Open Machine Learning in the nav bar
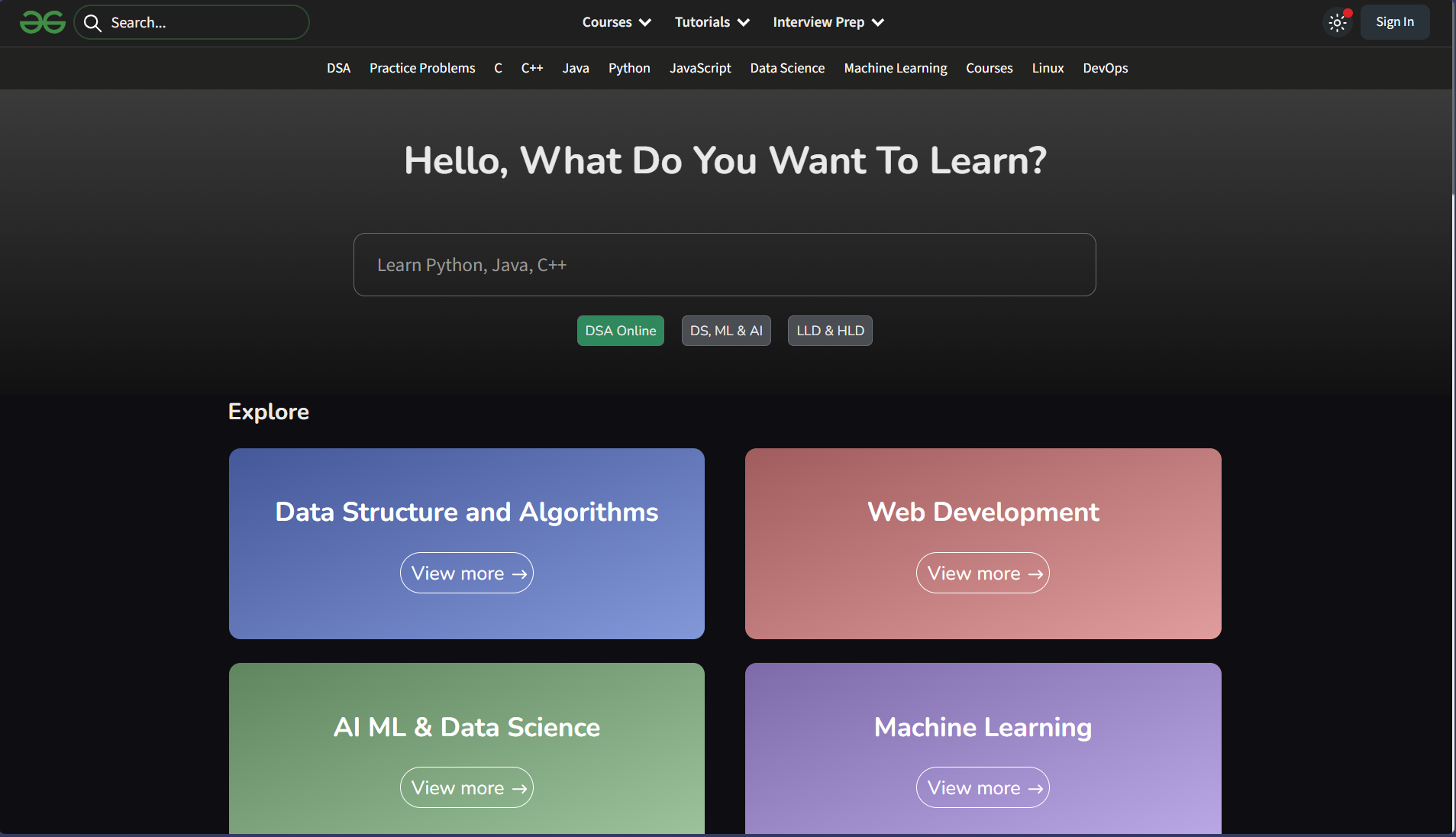This screenshot has height=837, width=1456. pos(896,68)
